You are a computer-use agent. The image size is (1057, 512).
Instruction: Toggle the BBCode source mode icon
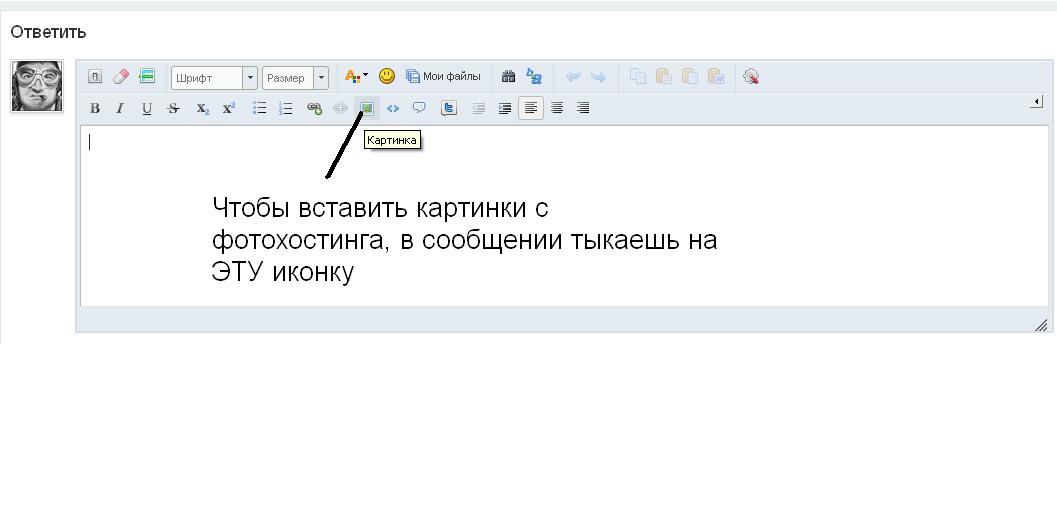pos(95,77)
